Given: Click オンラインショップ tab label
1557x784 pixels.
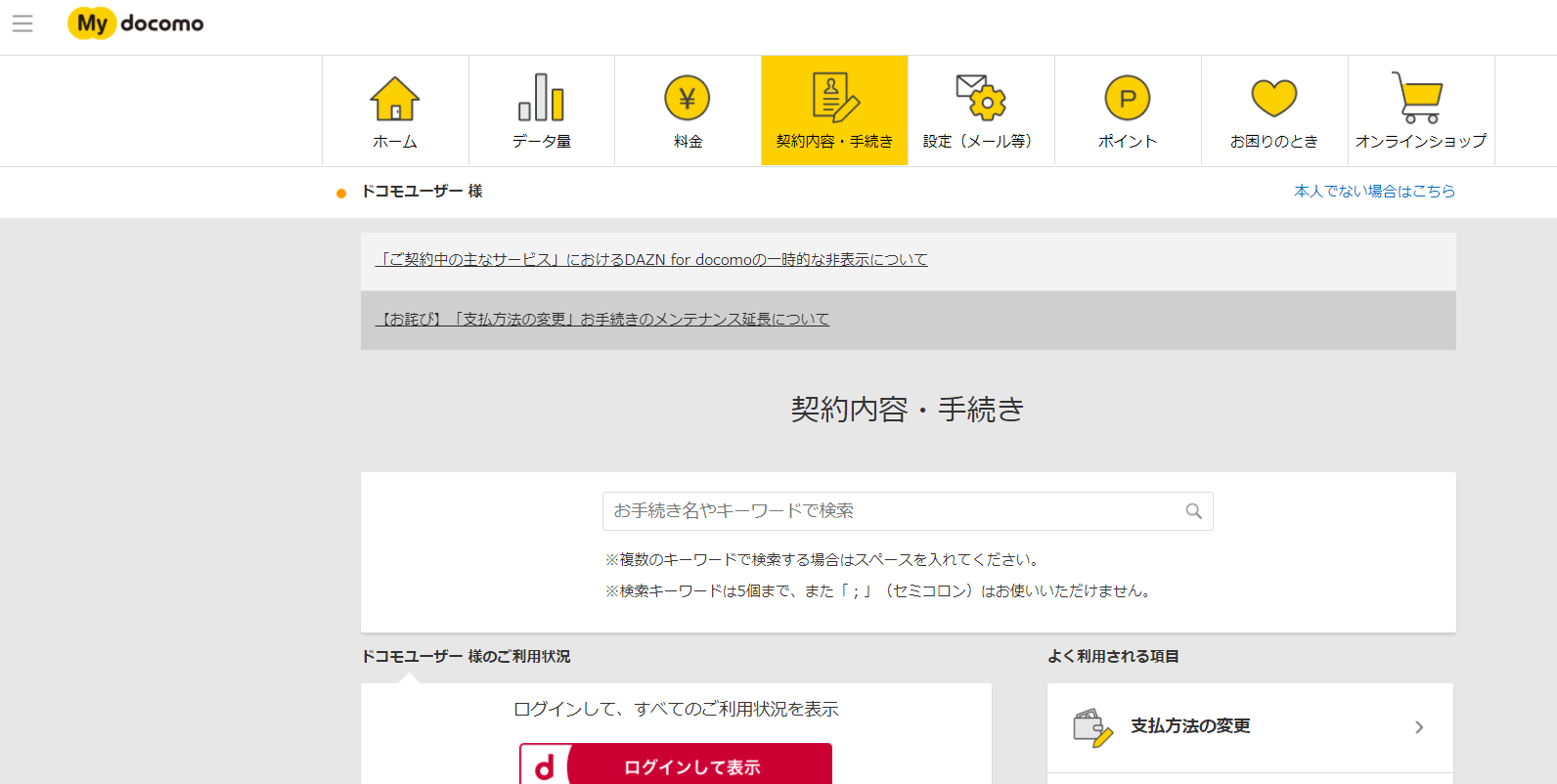Looking at the screenshot, I should 1421,142.
